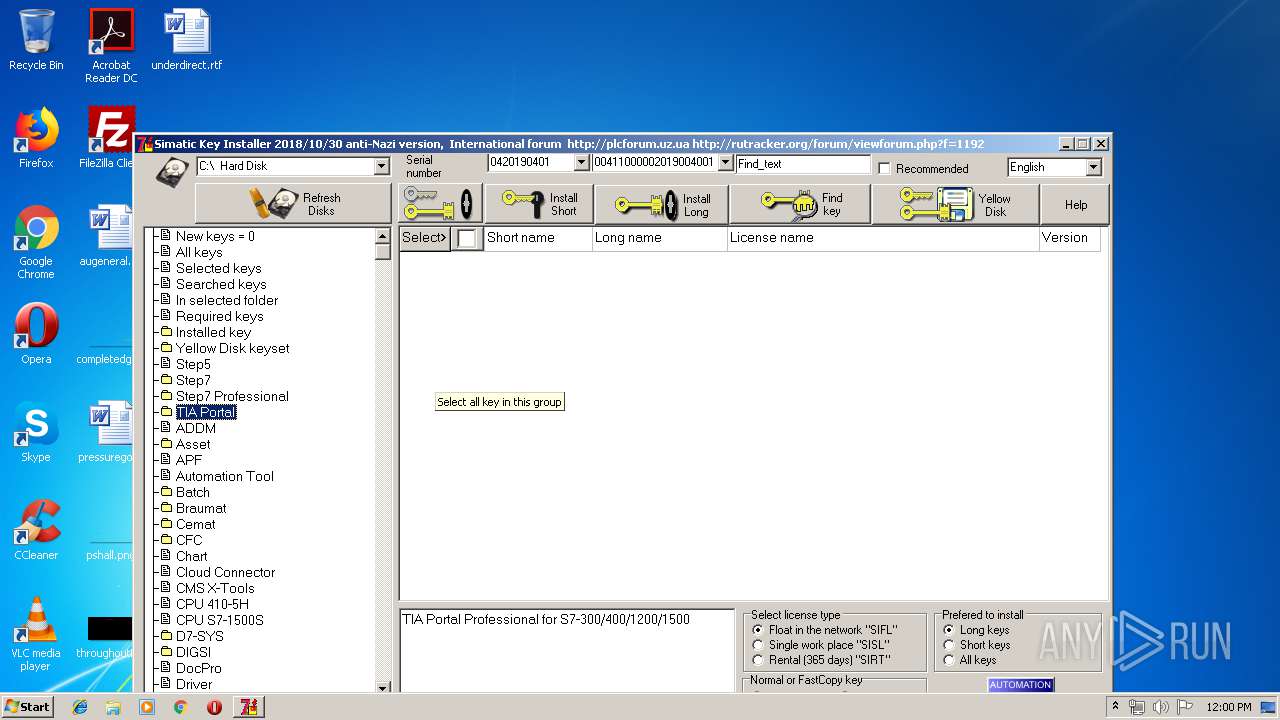The height and width of the screenshot is (720, 1280).
Task: Click the Asset folder icon
Action: point(166,444)
